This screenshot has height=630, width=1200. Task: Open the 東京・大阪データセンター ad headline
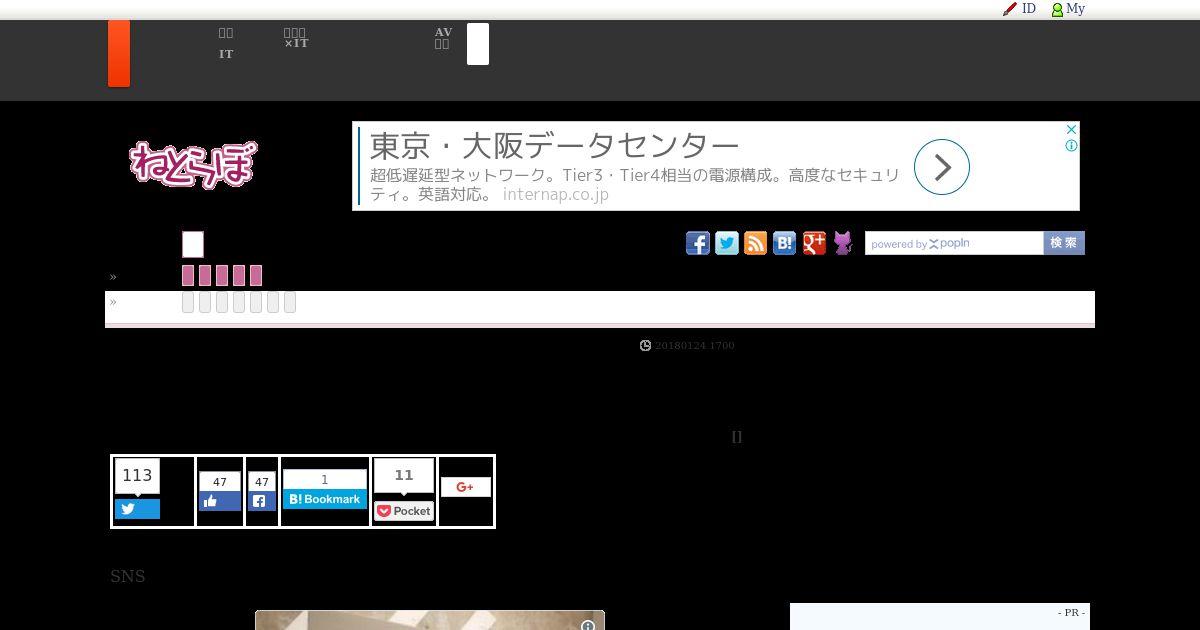point(555,146)
